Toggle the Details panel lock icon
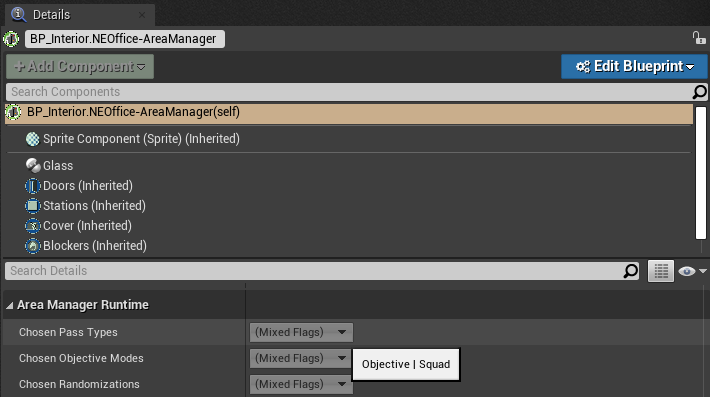 (699, 38)
